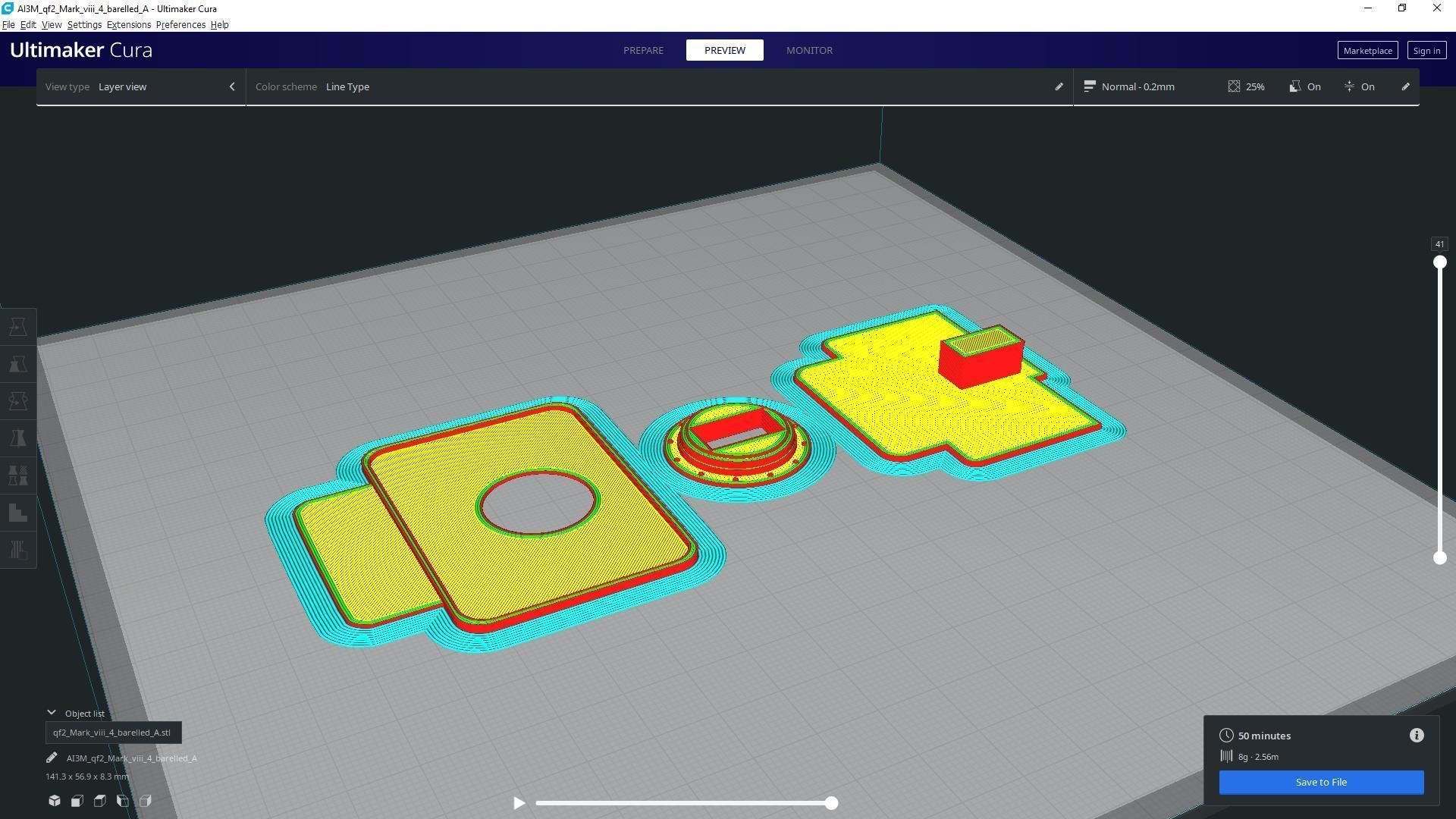
Task: Toggle adhesion setting showing On
Action: (x=1359, y=86)
